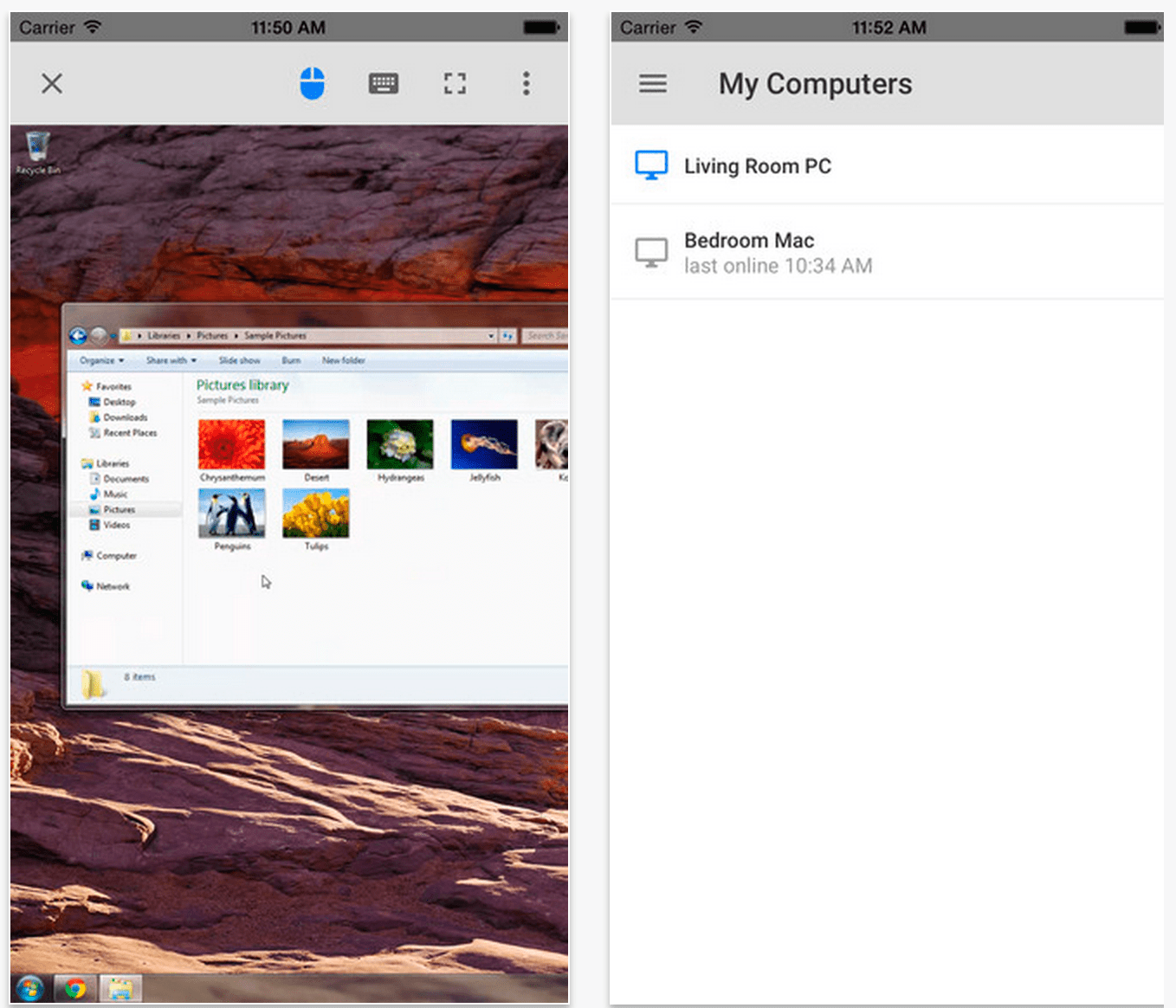This screenshot has width=1176, height=1008.
Task: Select the Penguins image thumbnail
Action: [x=231, y=515]
